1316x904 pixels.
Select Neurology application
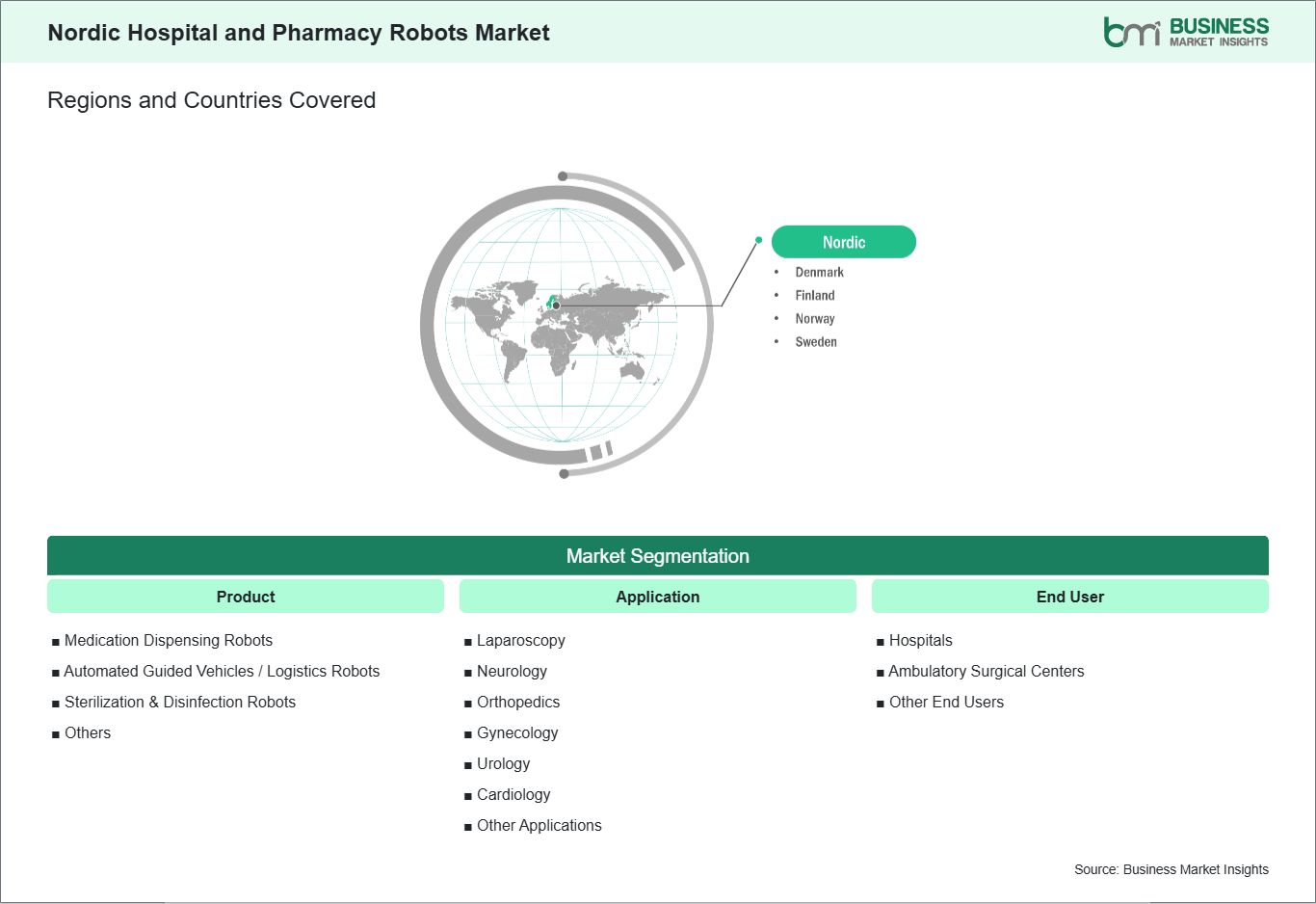pyautogui.click(x=512, y=672)
